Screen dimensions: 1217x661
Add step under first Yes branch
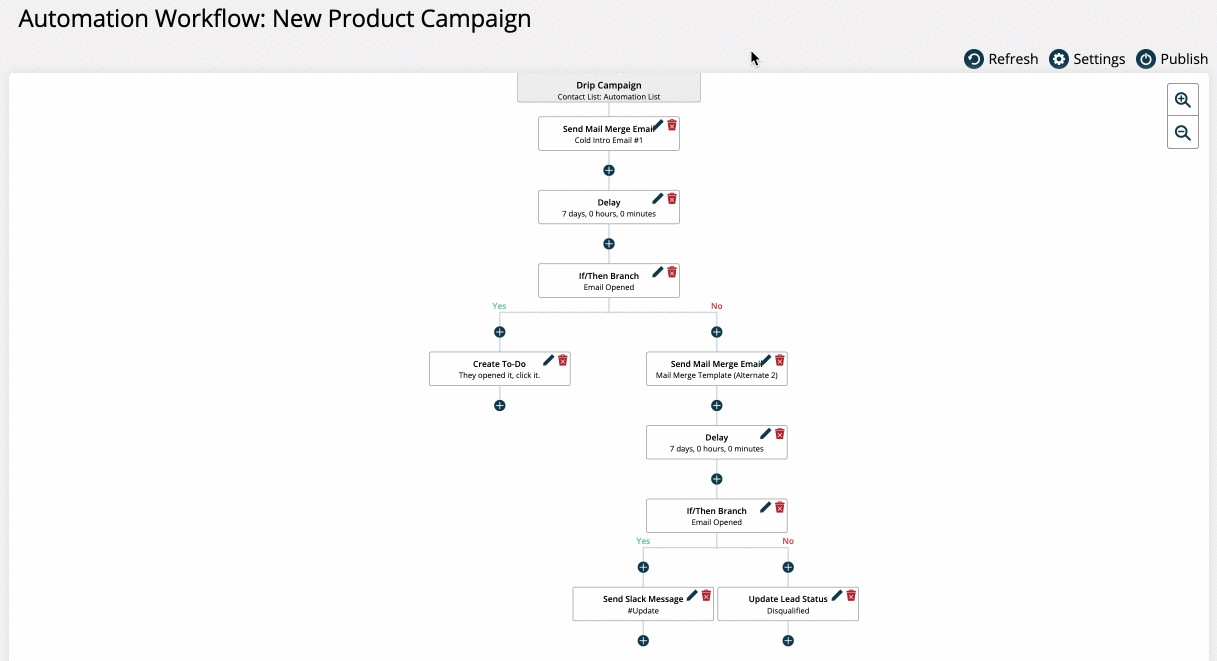(x=500, y=332)
